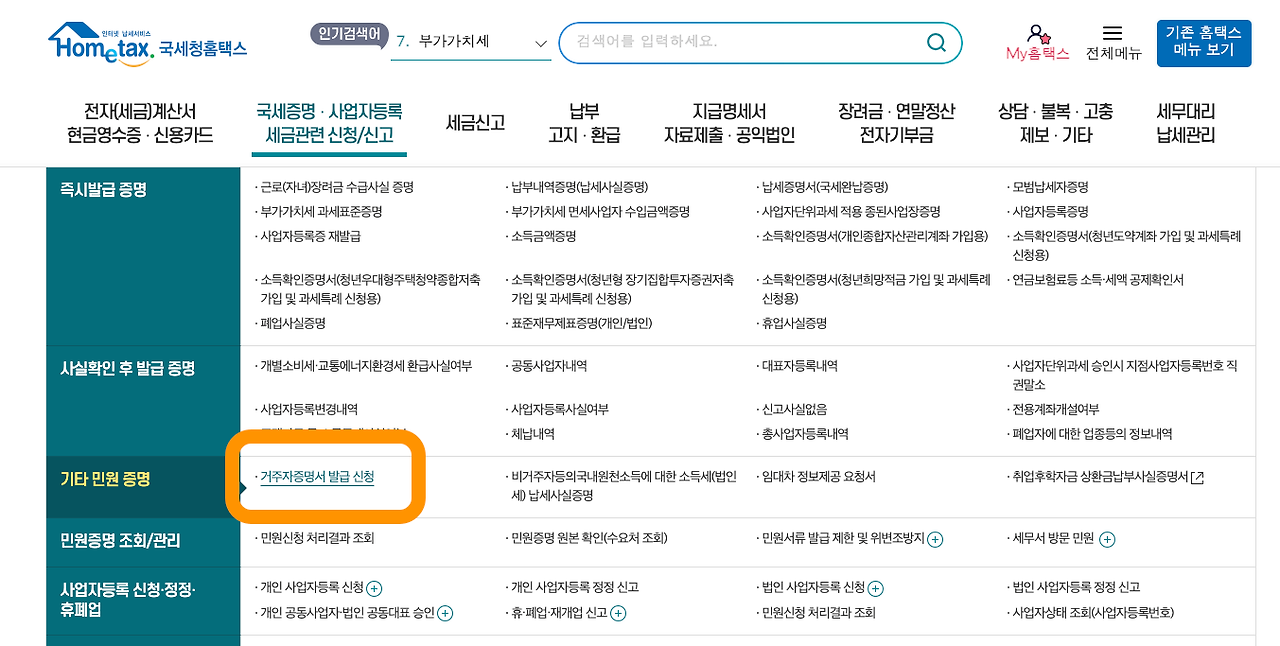Expand 법인 사업자등록 신청 plus icon
The height and width of the screenshot is (646, 1280).
tap(876, 589)
